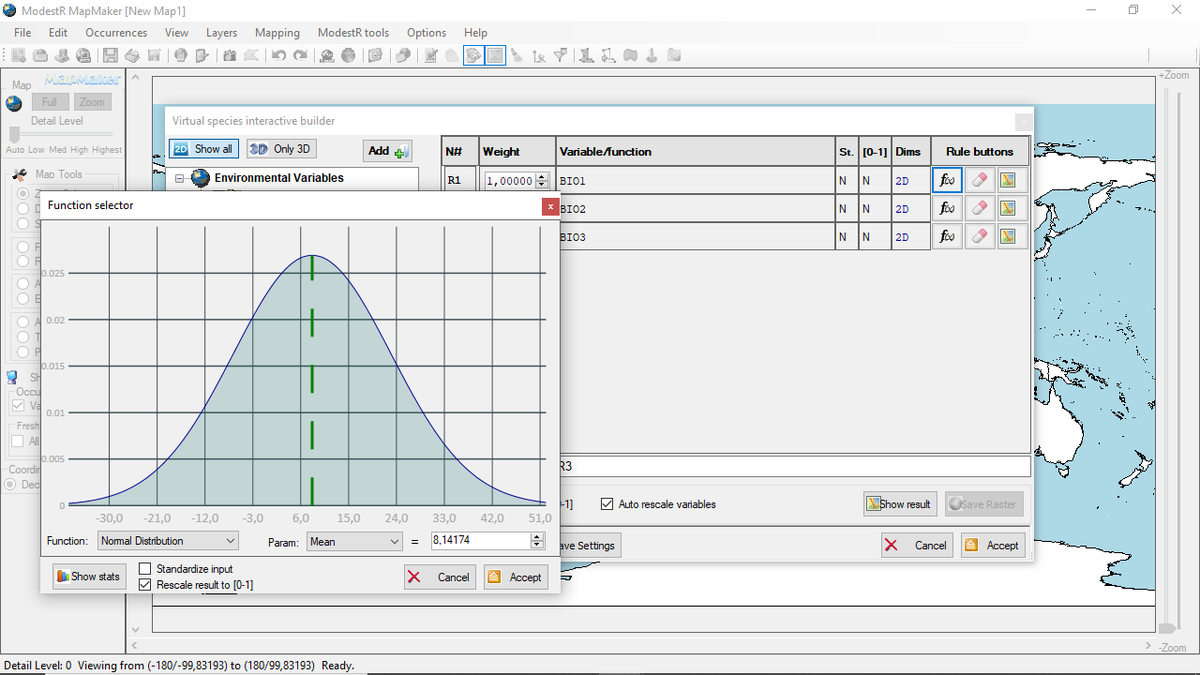Accept the Function selector settings
1200x675 pixels.
[x=516, y=577]
